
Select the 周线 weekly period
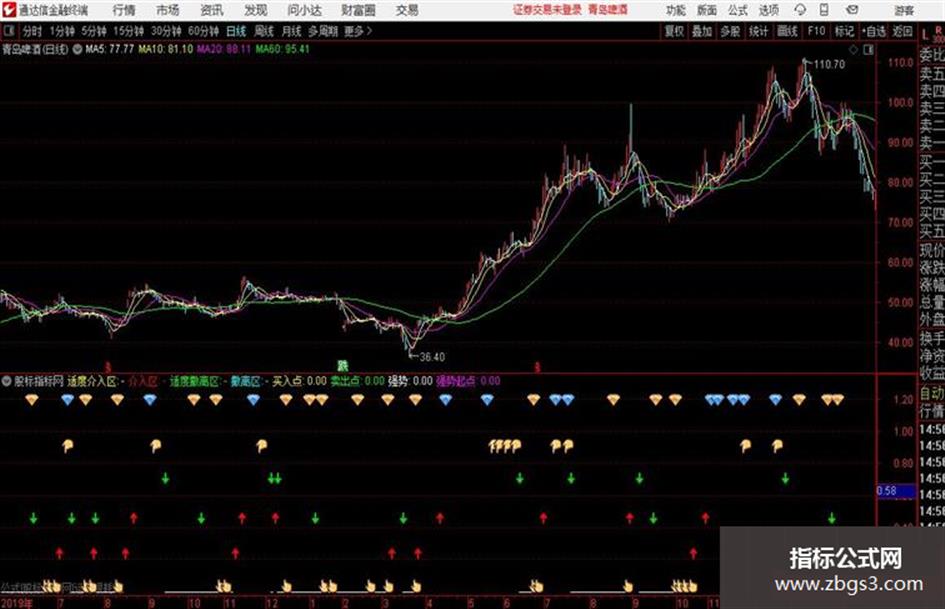coord(263,31)
